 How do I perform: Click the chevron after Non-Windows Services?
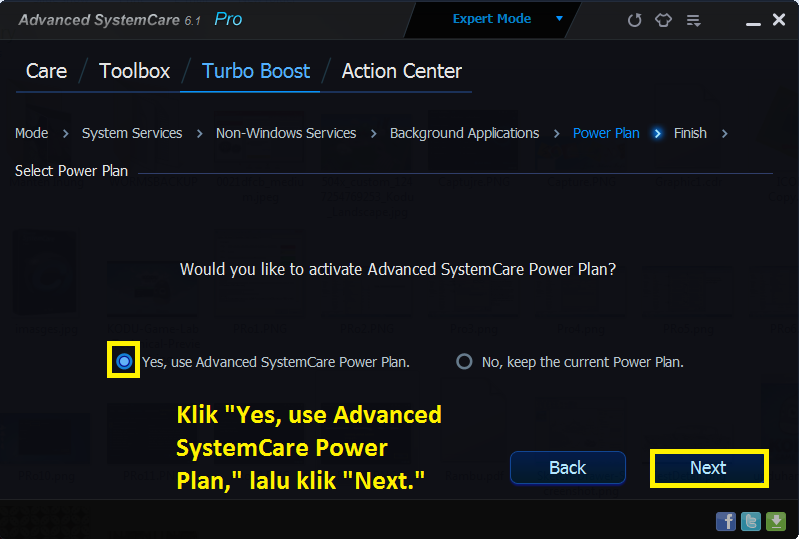(374, 133)
